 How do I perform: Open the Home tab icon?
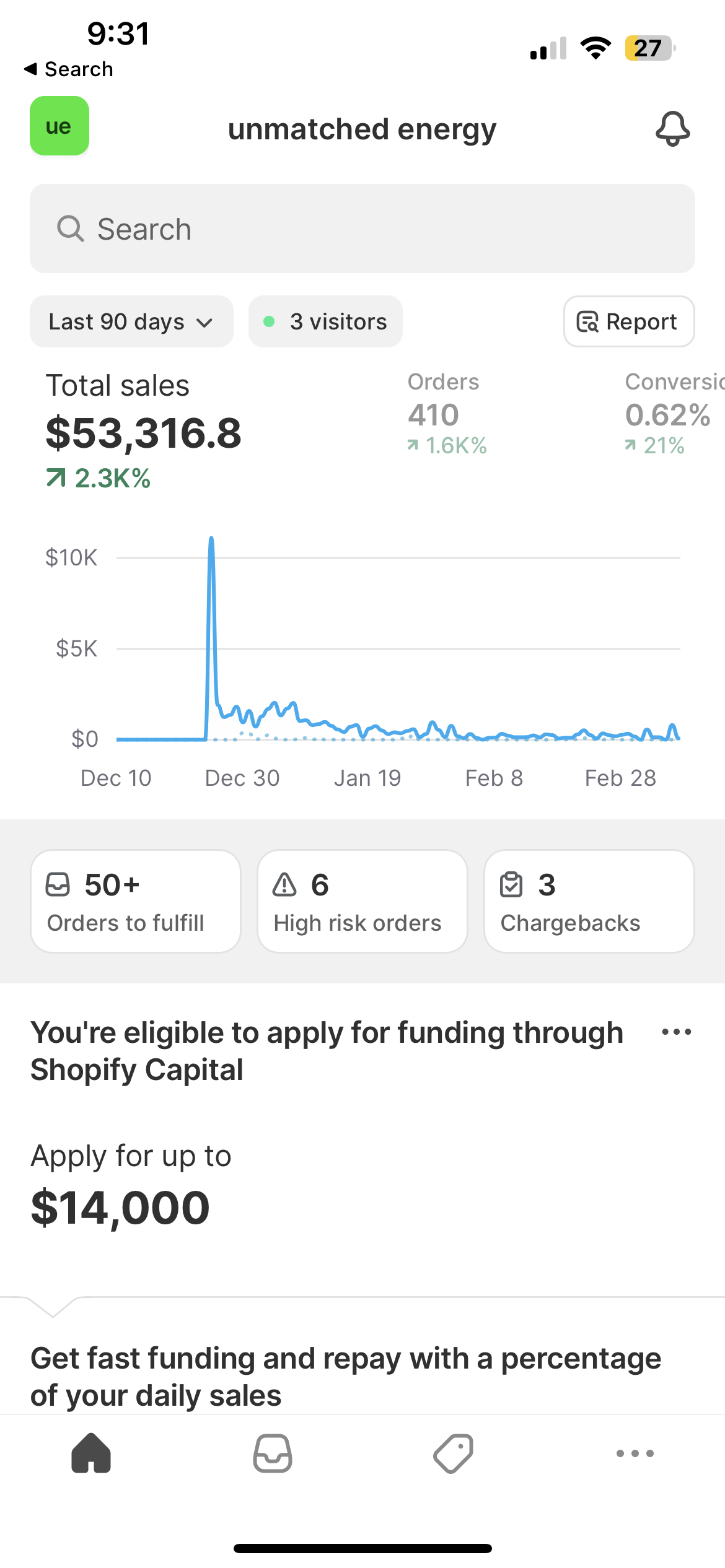[x=91, y=1453]
